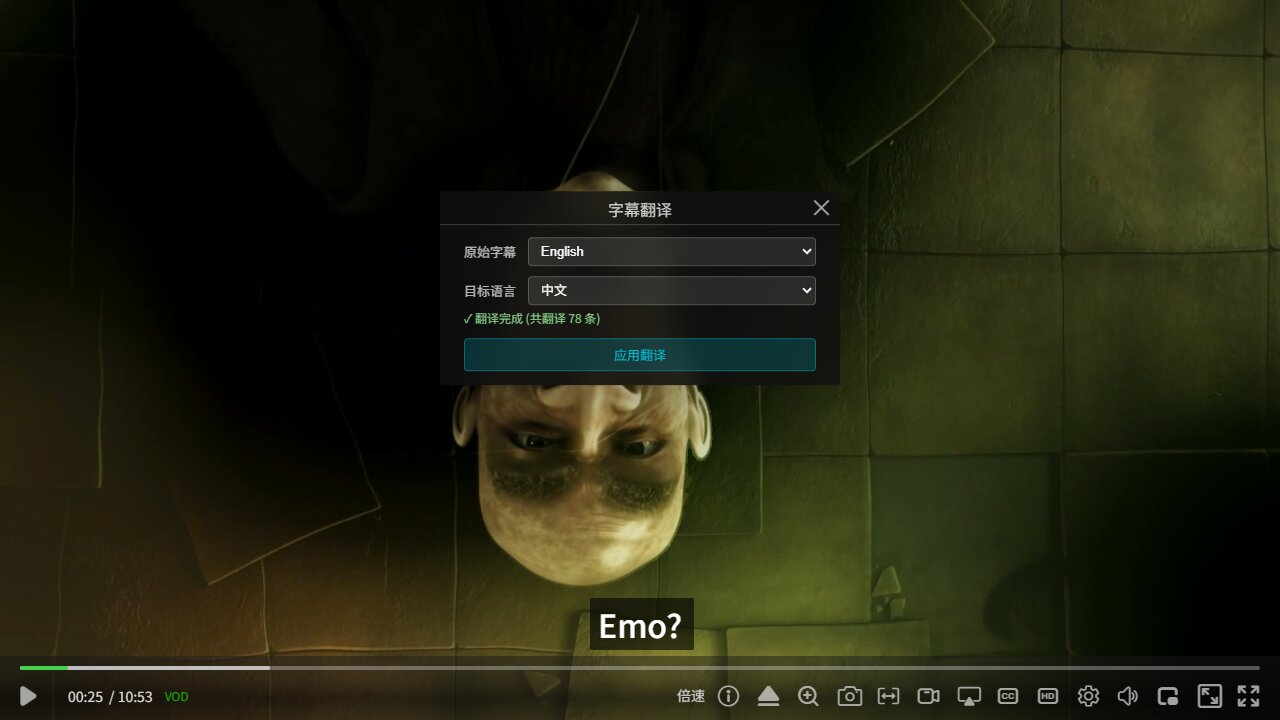Close the 字幕翻译 dialog
This screenshot has width=1280, height=720.
(821, 208)
